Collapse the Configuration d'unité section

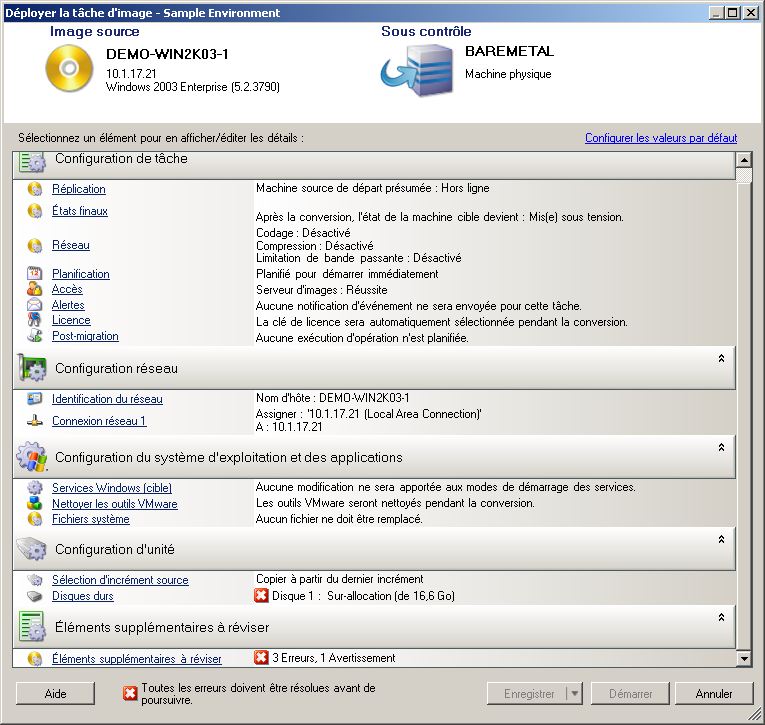(x=720, y=539)
